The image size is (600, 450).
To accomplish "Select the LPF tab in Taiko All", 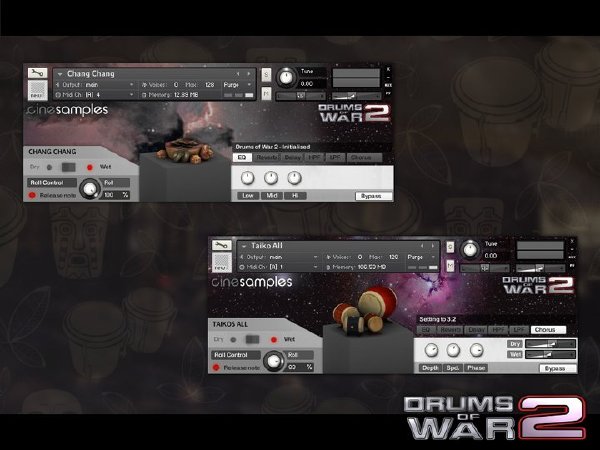I will pyautogui.click(x=519, y=329).
